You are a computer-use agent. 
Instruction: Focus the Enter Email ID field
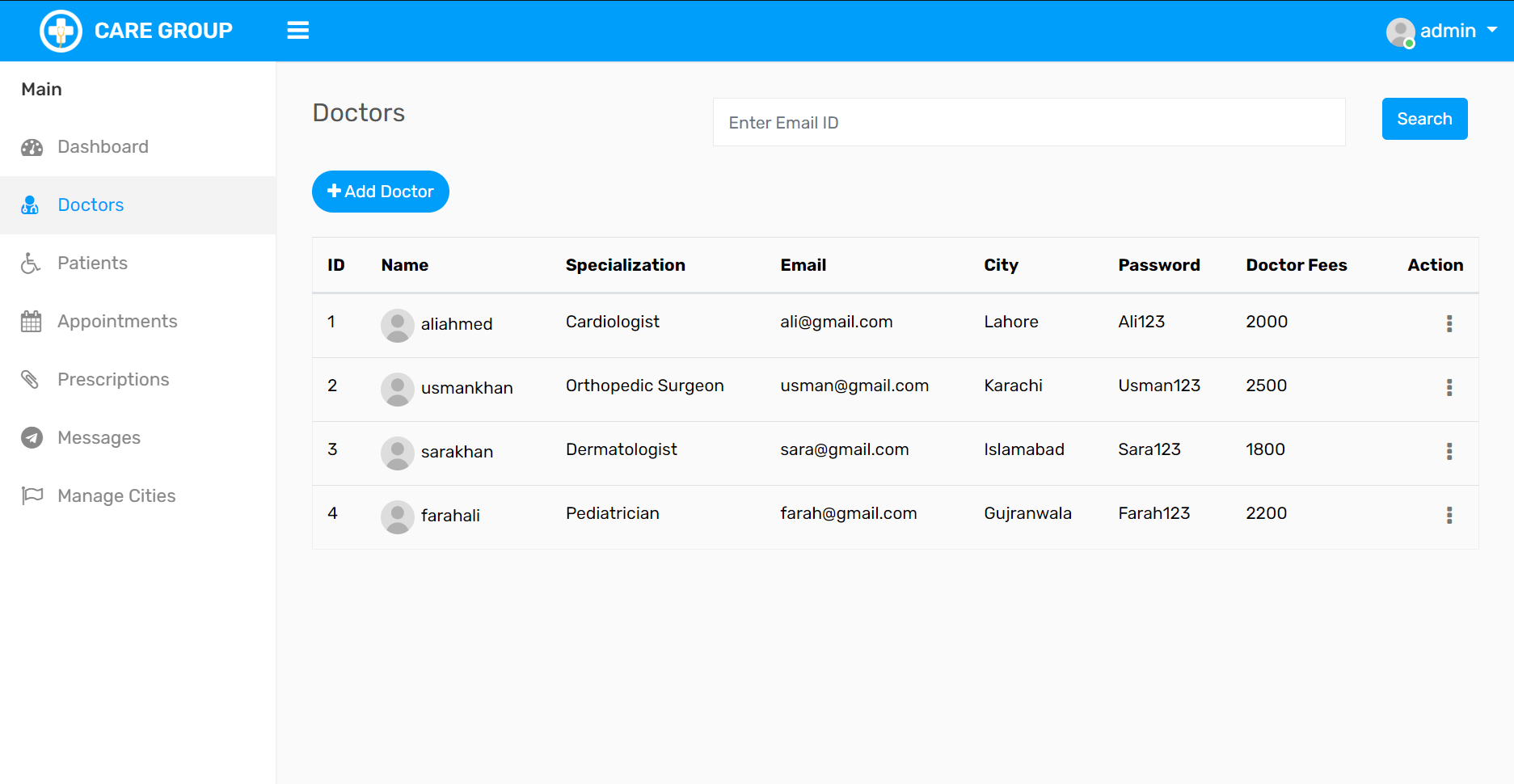tap(1028, 123)
